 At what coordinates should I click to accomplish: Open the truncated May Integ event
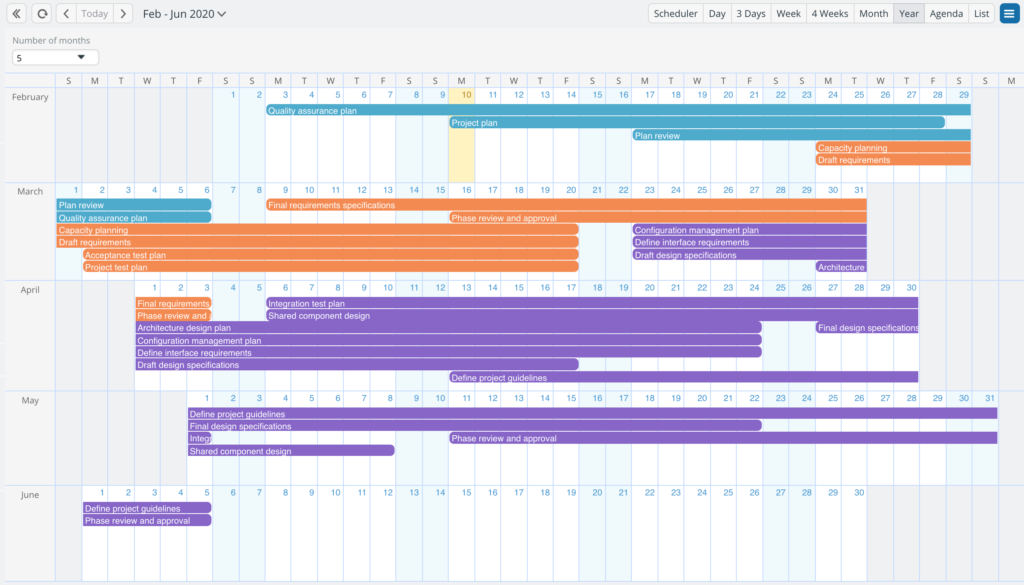click(x=199, y=438)
